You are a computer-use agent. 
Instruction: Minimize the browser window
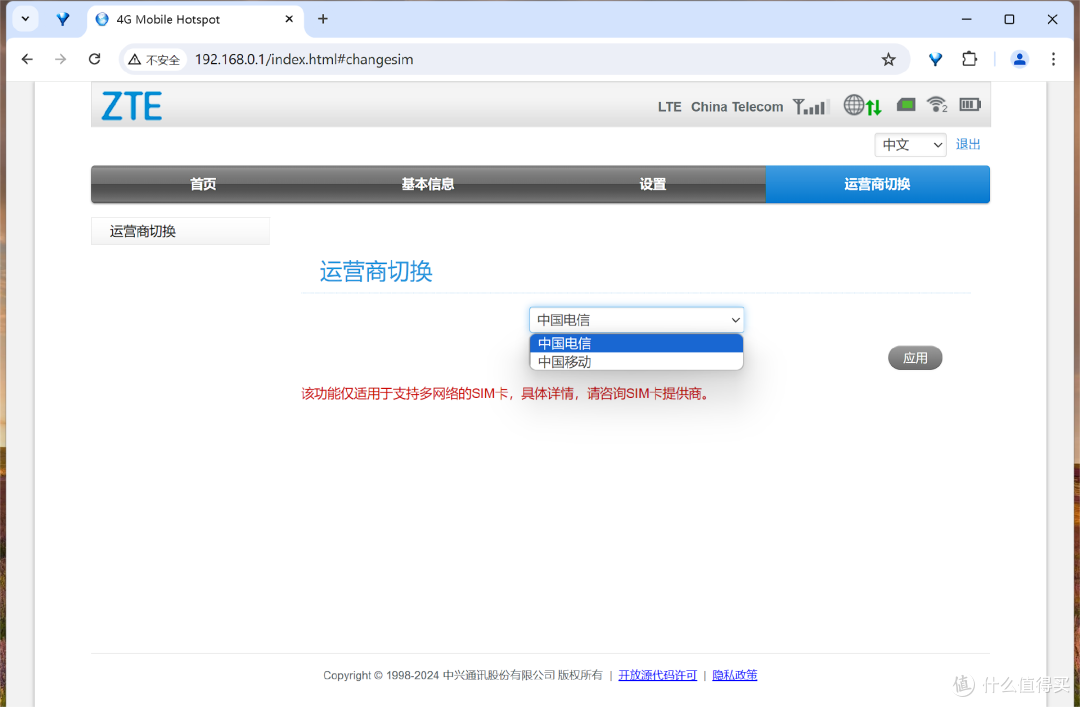[966, 19]
